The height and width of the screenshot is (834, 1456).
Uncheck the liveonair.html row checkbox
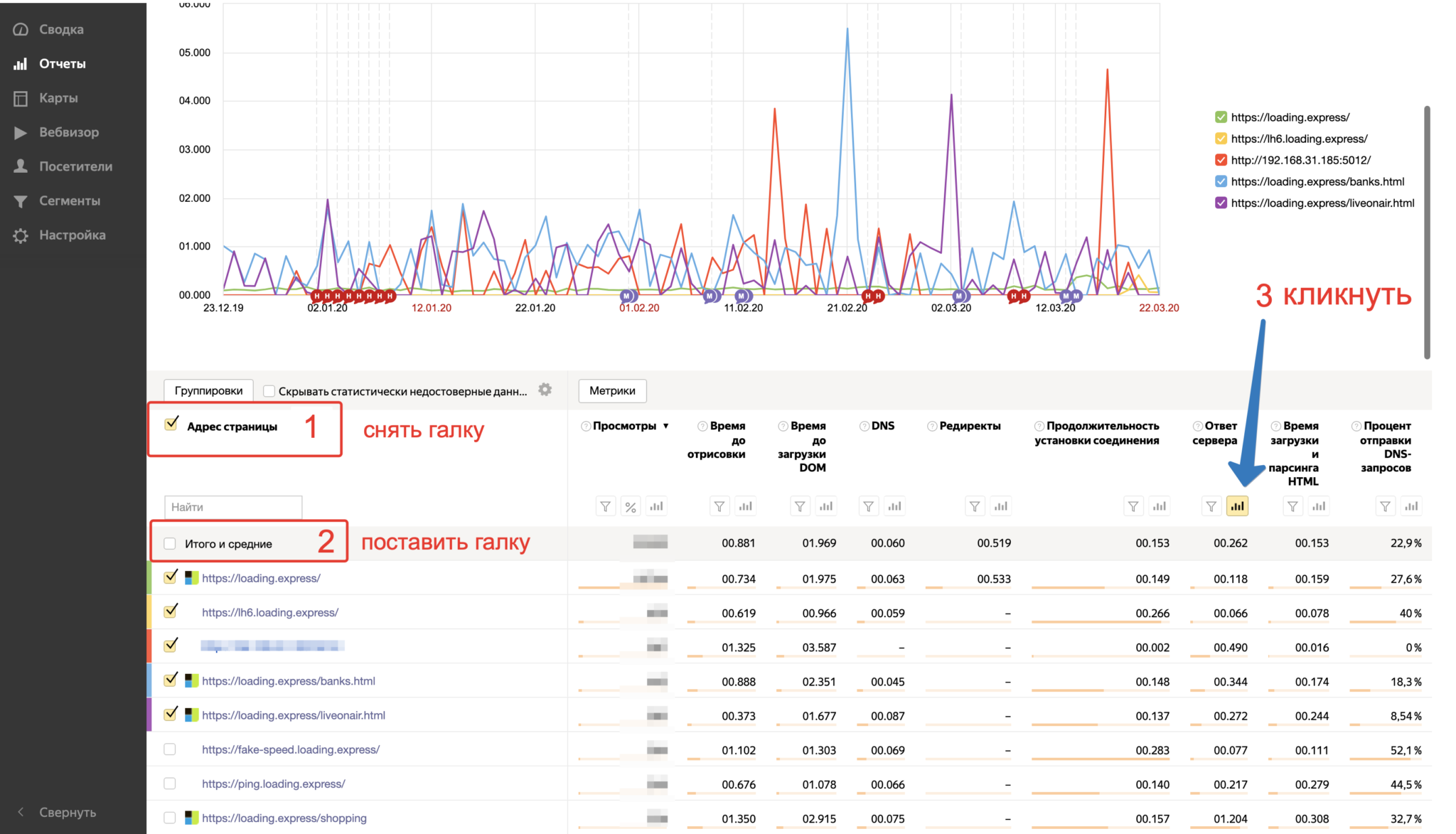171,713
